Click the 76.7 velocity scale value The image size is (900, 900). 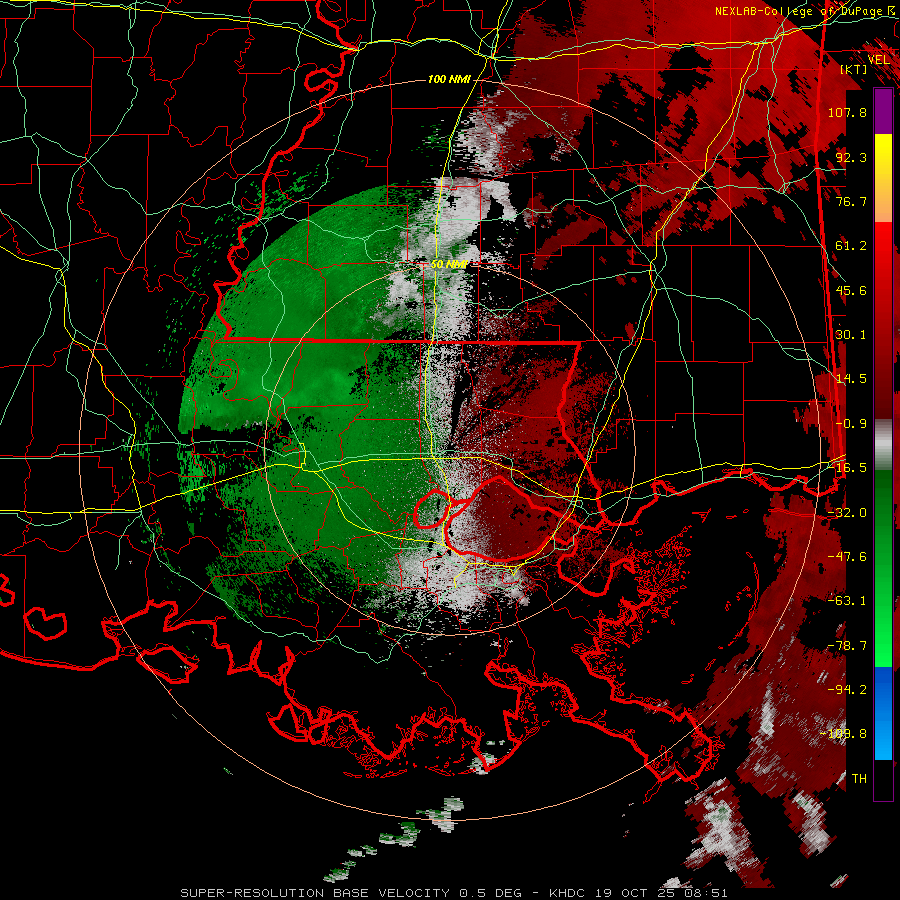(851, 201)
